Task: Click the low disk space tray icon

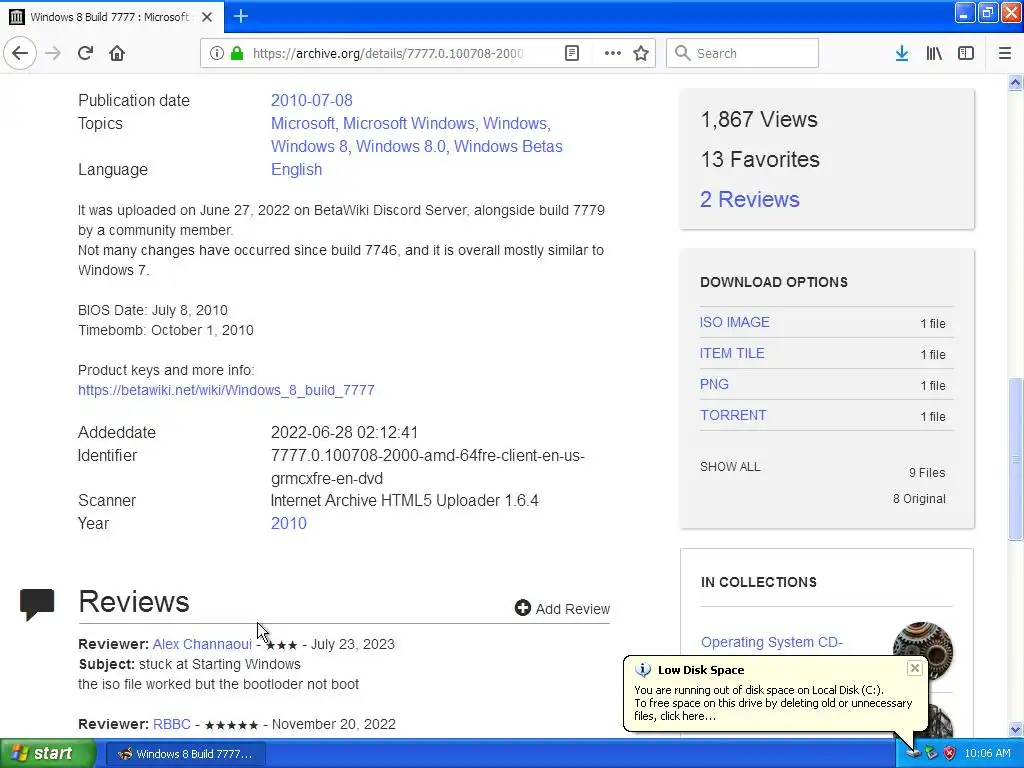Action: pyautogui.click(x=913, y=753)
